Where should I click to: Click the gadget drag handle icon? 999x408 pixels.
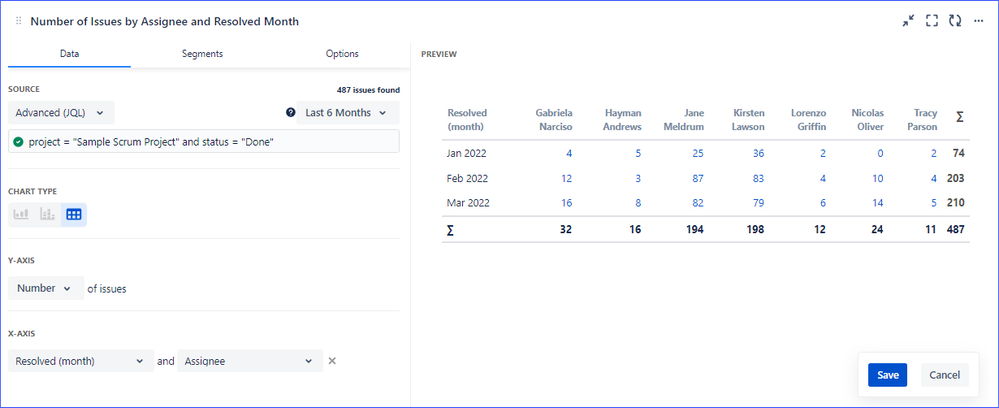point(18,21)
